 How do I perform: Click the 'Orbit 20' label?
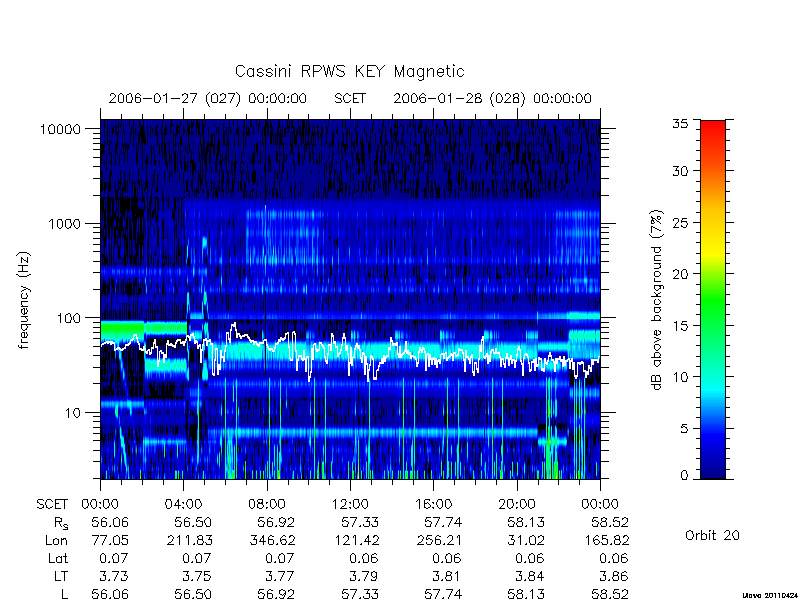point(712,536)
